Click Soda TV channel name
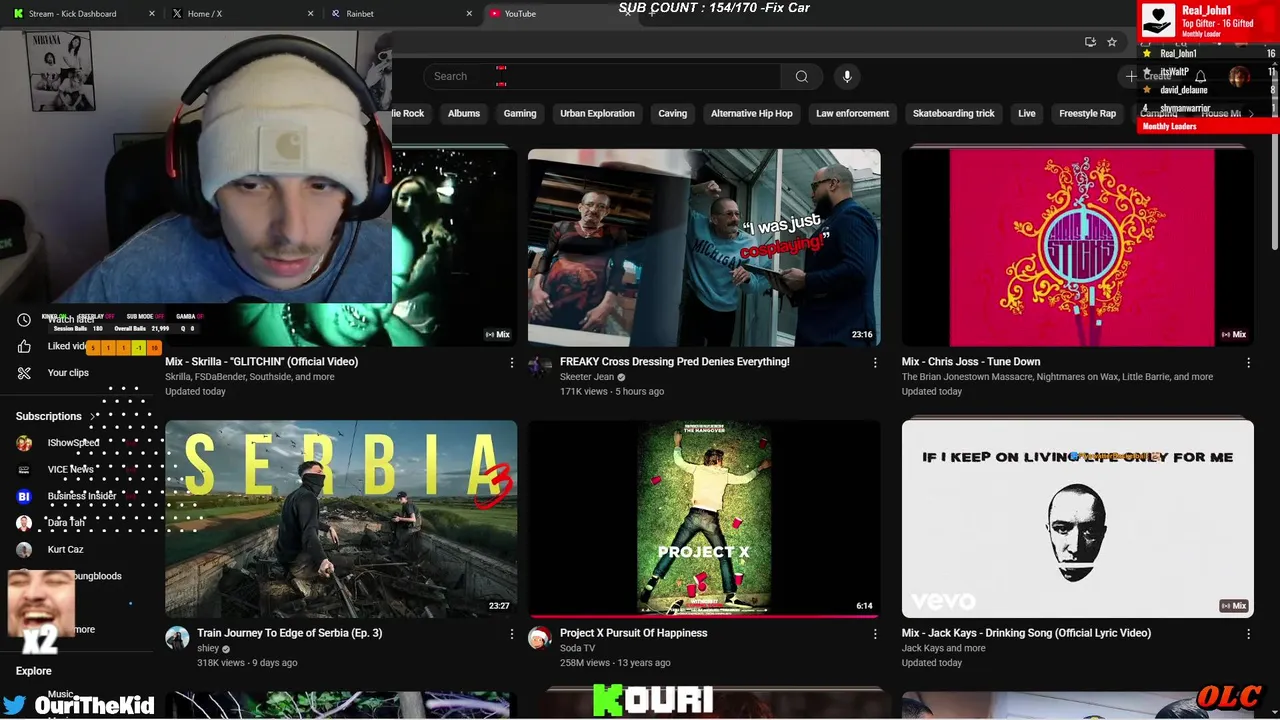Viewport: 1280px width, 720px height. tap(577, 648)
